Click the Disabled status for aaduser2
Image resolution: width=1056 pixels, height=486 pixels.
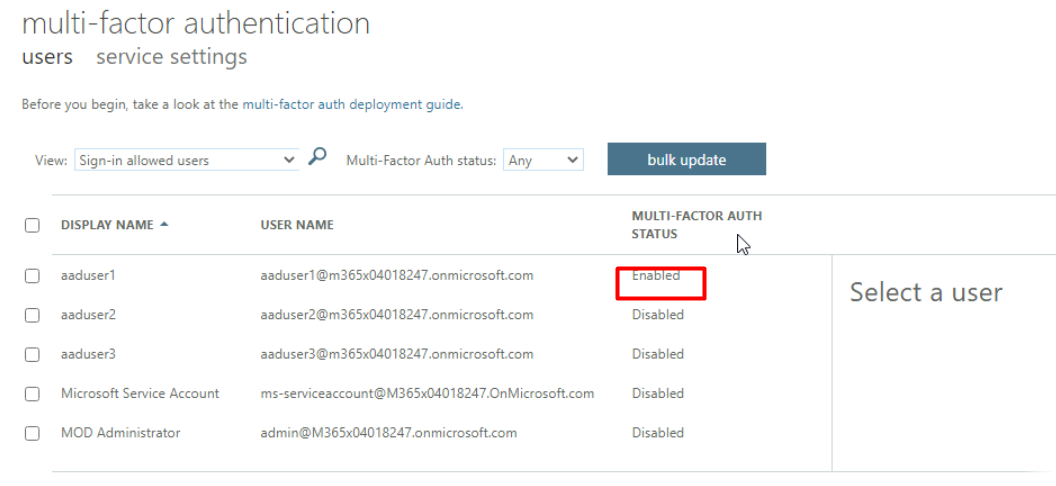point(658,314)
